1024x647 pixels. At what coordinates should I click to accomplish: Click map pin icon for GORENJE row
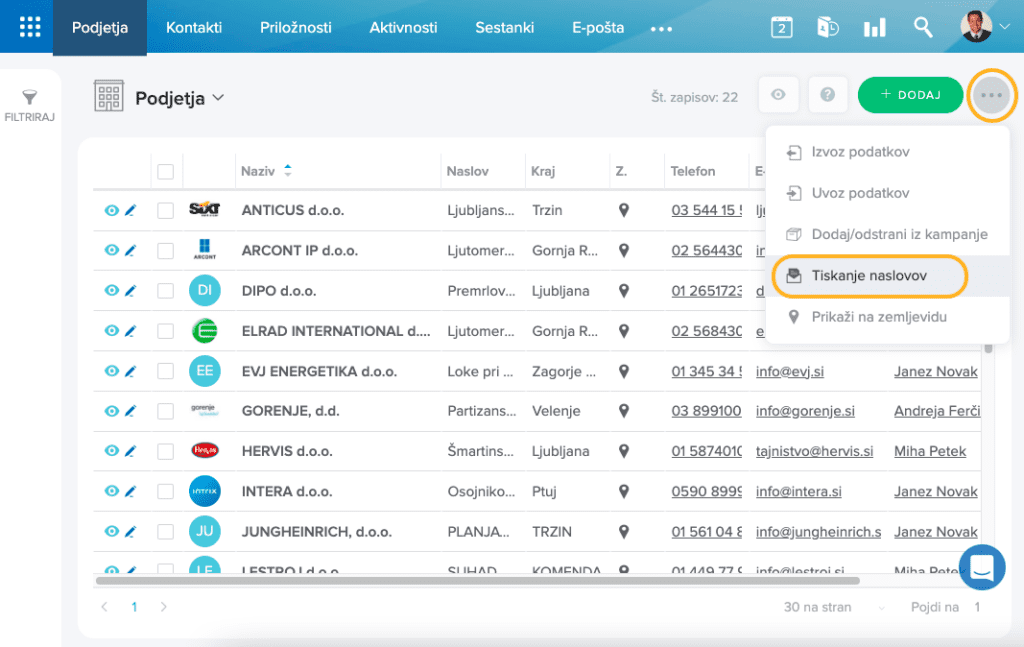[x=624, y=411]
